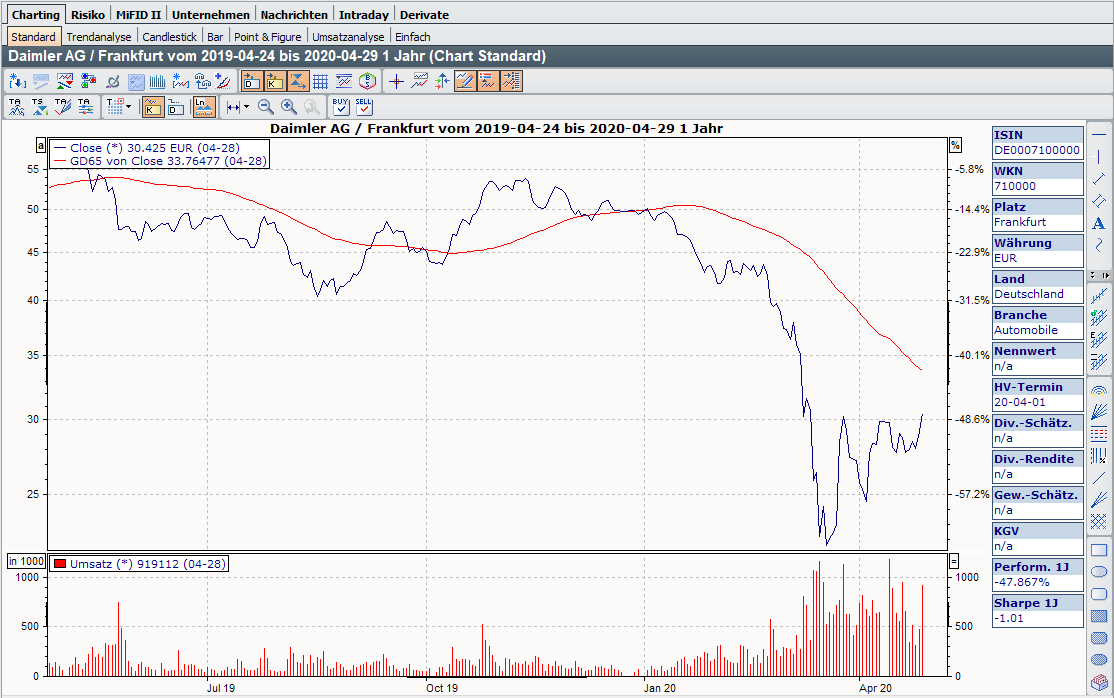1114x698 pixels.
Task: Switch to the Candlestick chart tab
Action: click(171, 37)
